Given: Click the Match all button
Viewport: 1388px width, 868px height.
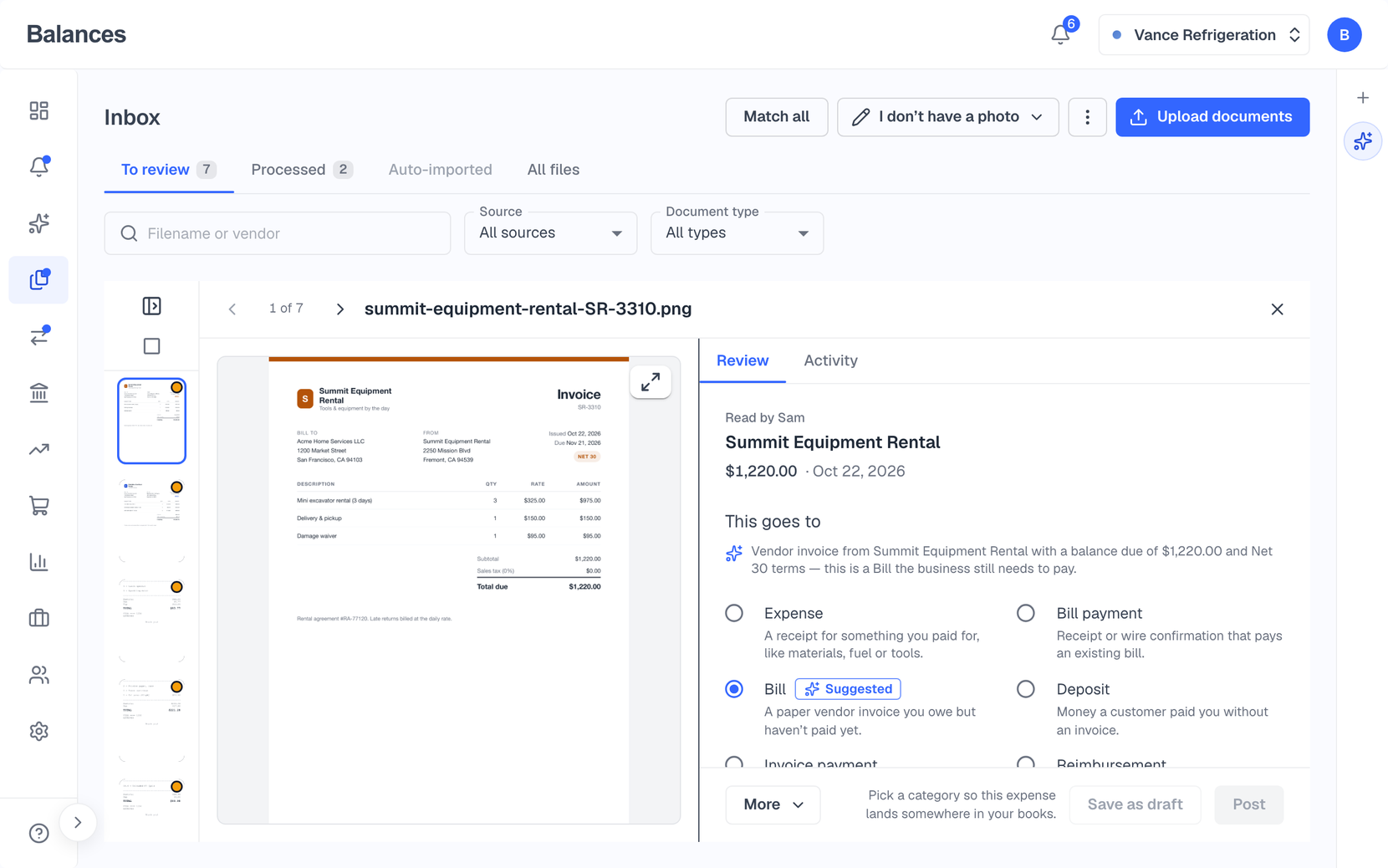Looking at the screenshot, I should tap(776, 117).
